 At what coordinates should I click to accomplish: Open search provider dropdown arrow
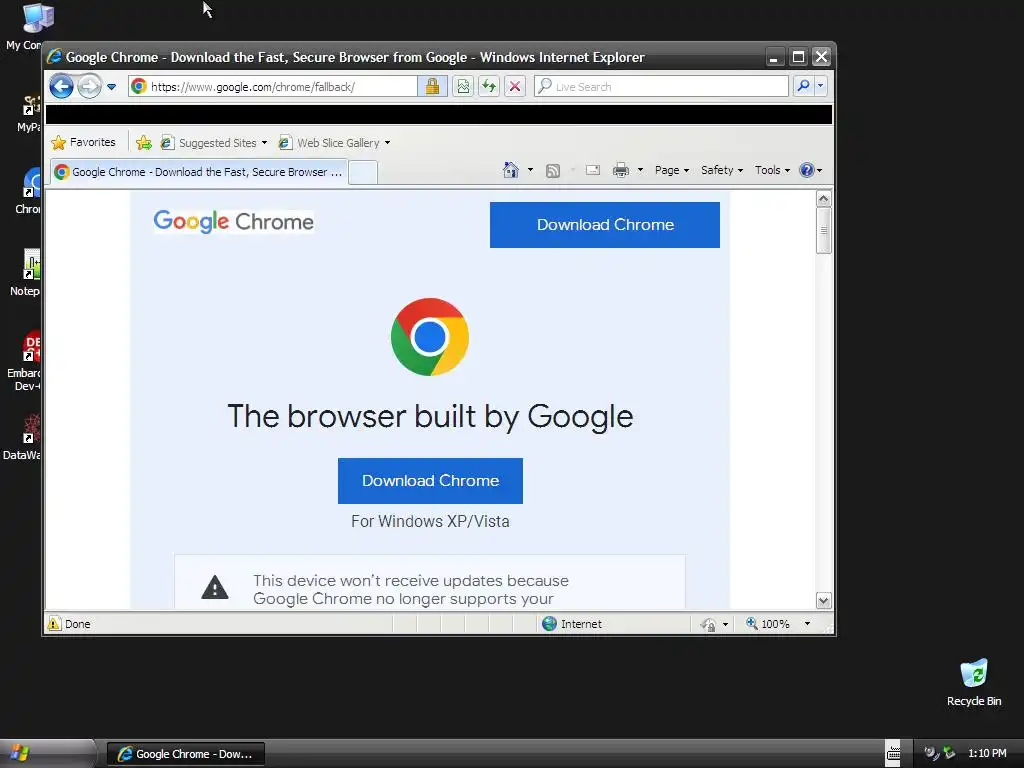(x=821, y=86)
